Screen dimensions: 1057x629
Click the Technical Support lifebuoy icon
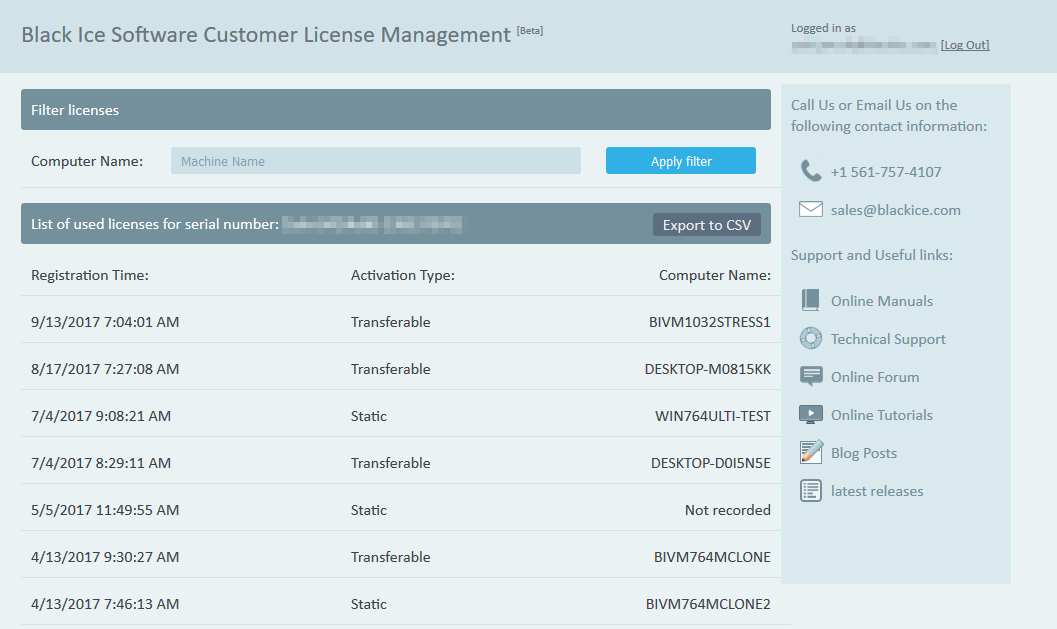811,338
